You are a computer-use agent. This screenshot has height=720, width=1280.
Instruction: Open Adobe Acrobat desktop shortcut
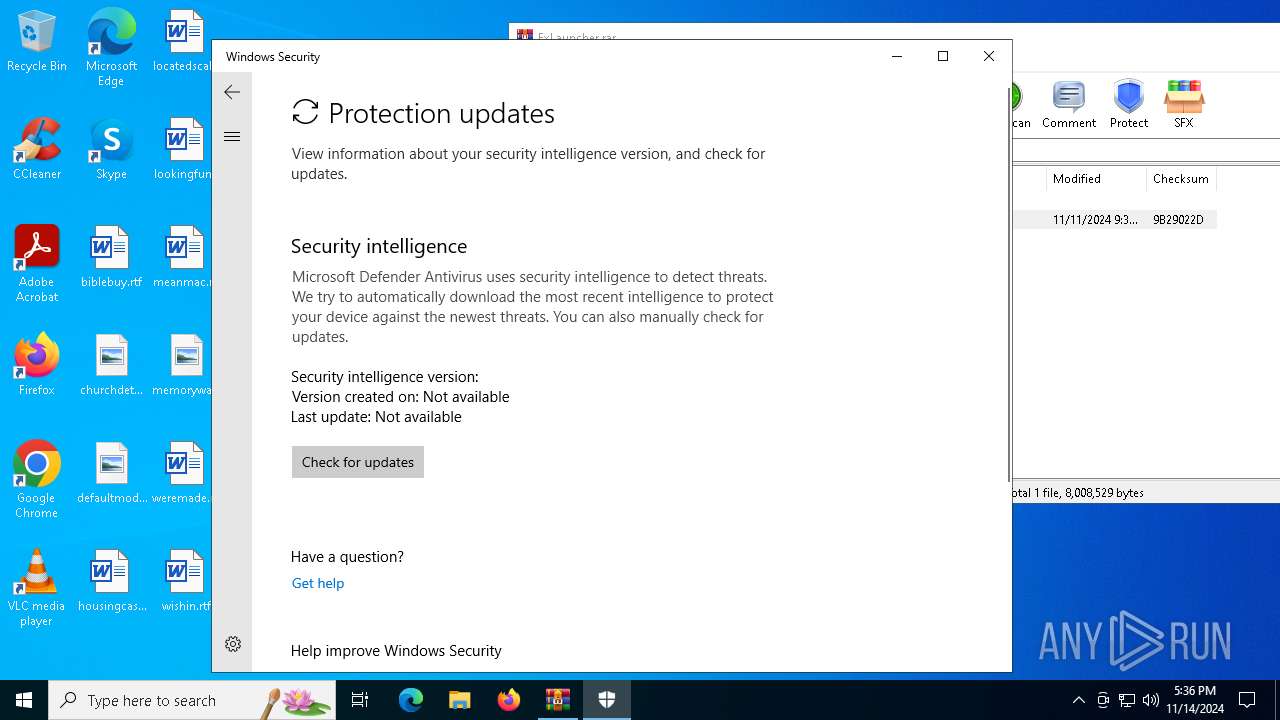[37, 264]
